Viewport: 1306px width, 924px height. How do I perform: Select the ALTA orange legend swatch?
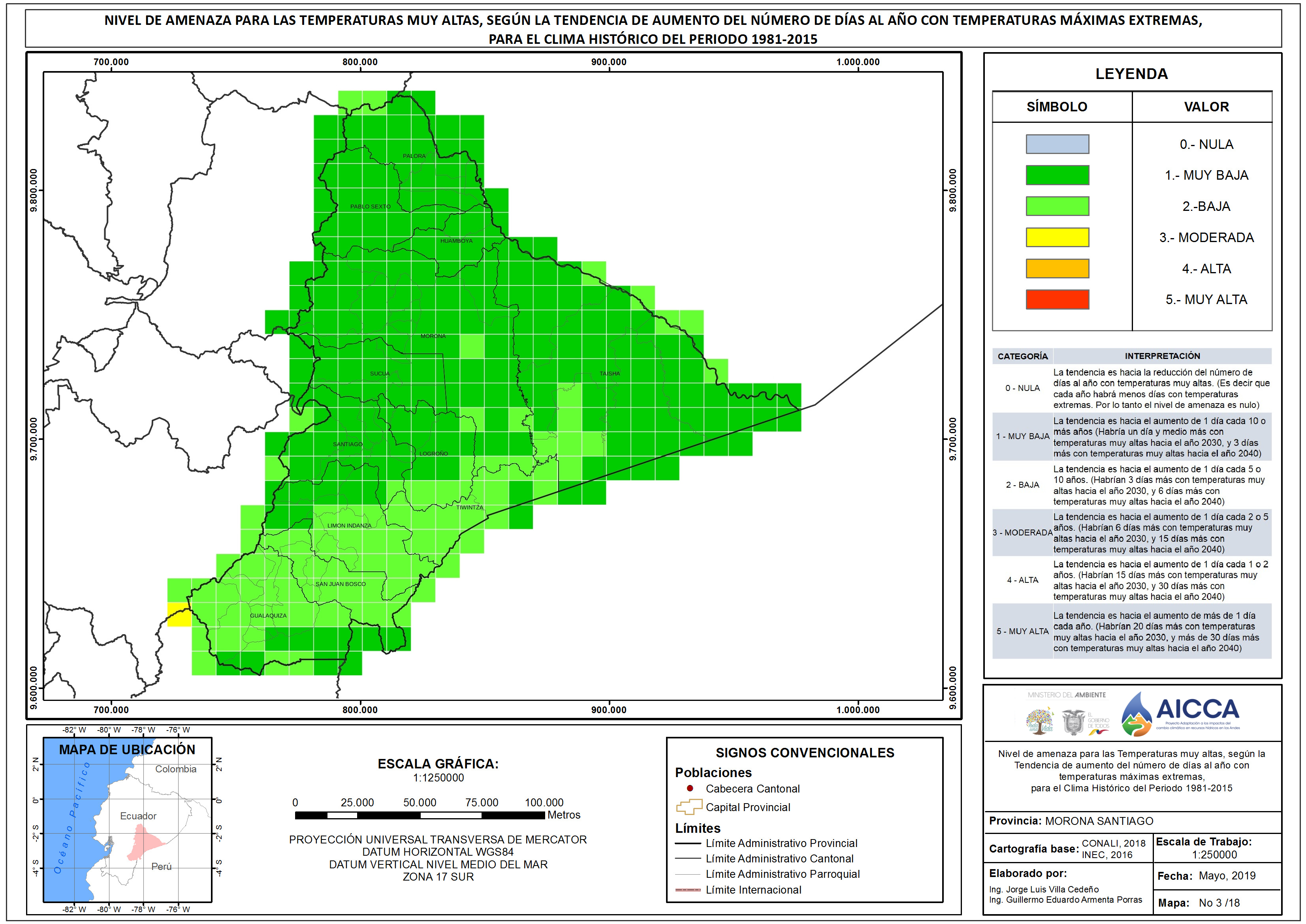(1057, 269)
